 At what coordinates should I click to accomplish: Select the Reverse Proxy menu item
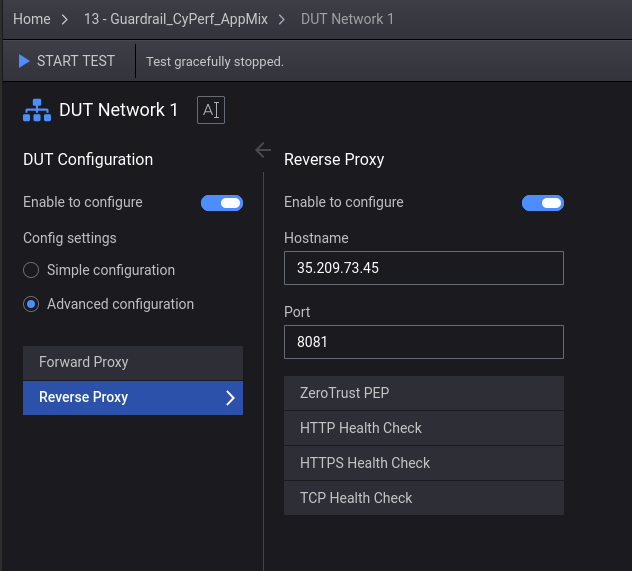coord(120,398)
